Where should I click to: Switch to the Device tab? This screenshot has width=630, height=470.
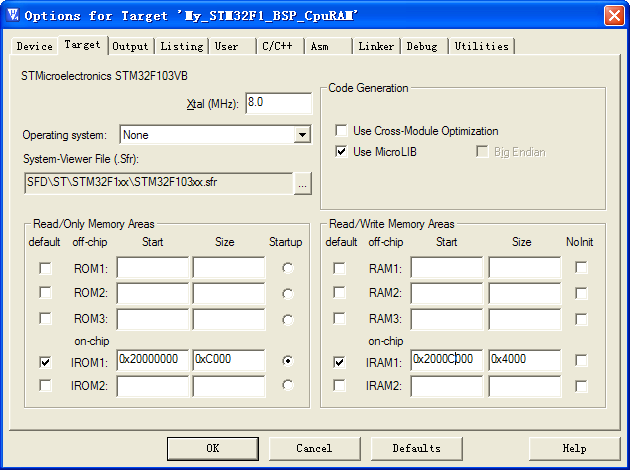(35, 46)
